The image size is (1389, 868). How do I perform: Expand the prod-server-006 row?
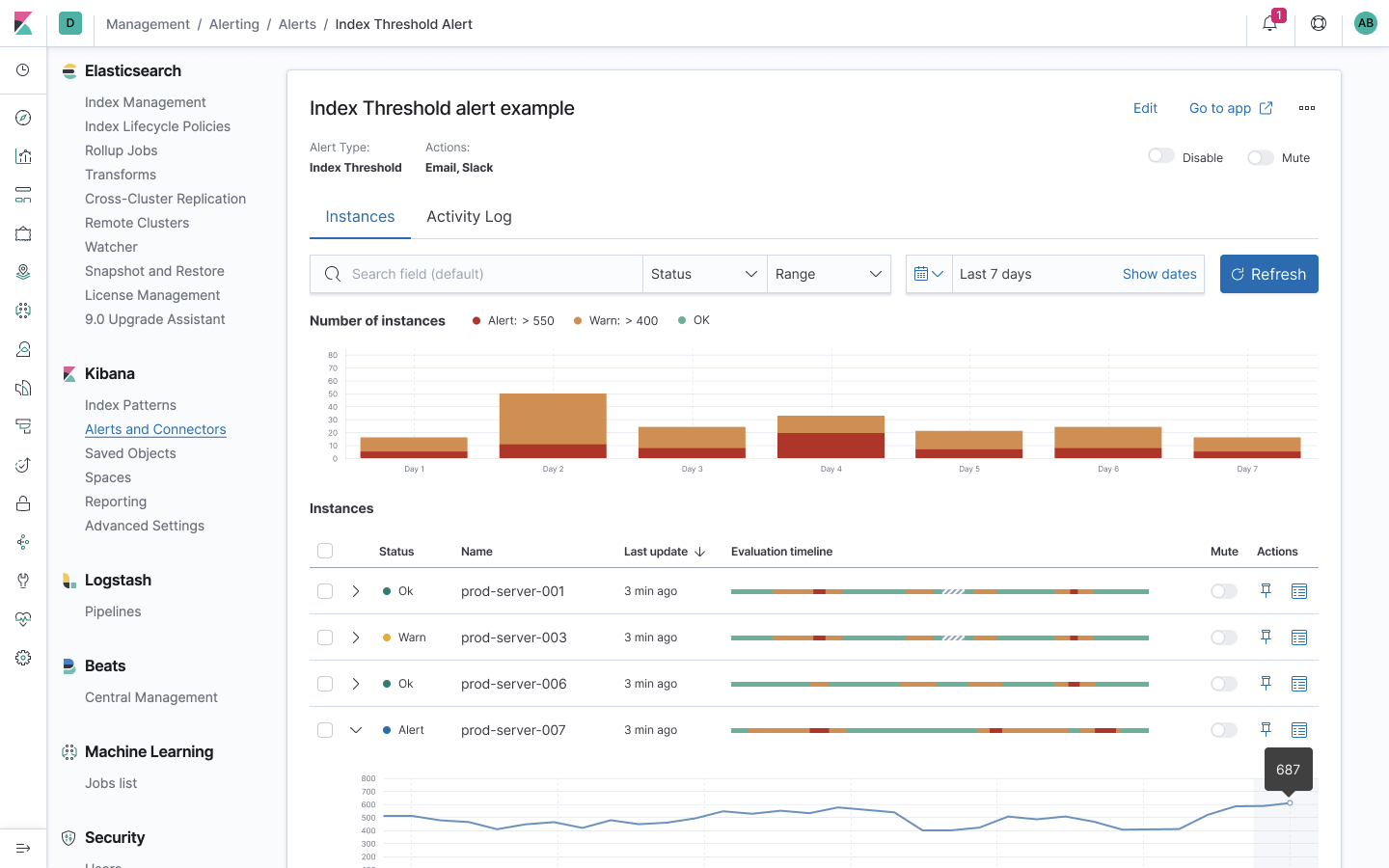pos(356,684)
